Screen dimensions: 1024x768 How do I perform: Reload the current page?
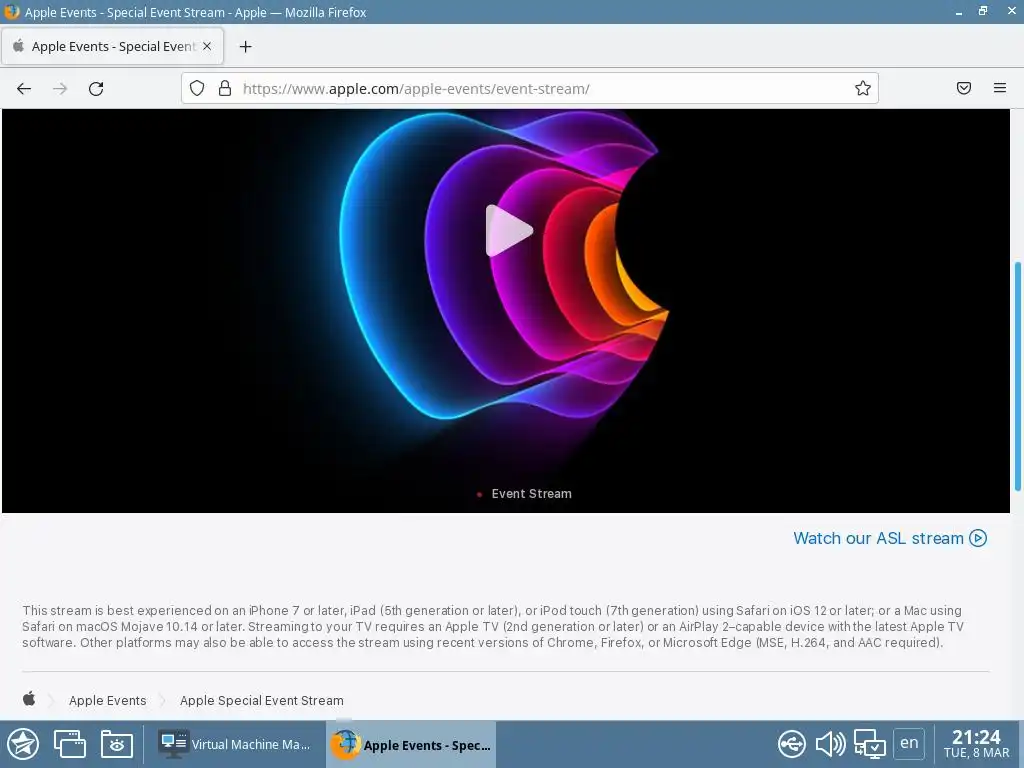[96, 89]
